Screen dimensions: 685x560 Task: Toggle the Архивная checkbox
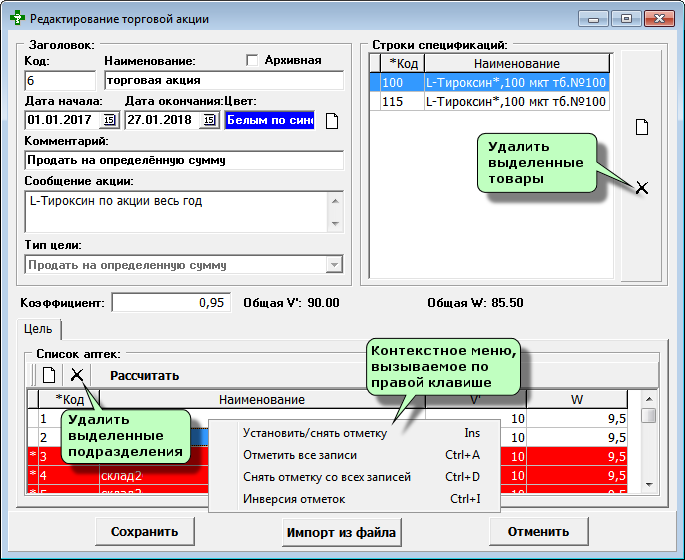click(x=252, y=60)
